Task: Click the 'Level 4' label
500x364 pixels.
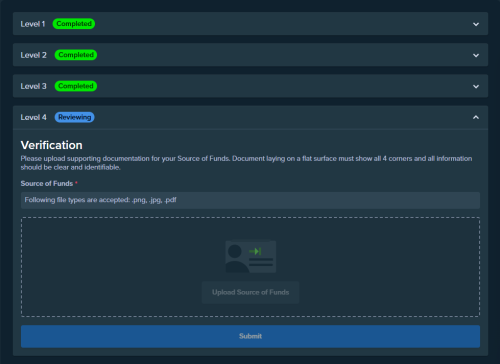Action: click(x=34, y=117)
